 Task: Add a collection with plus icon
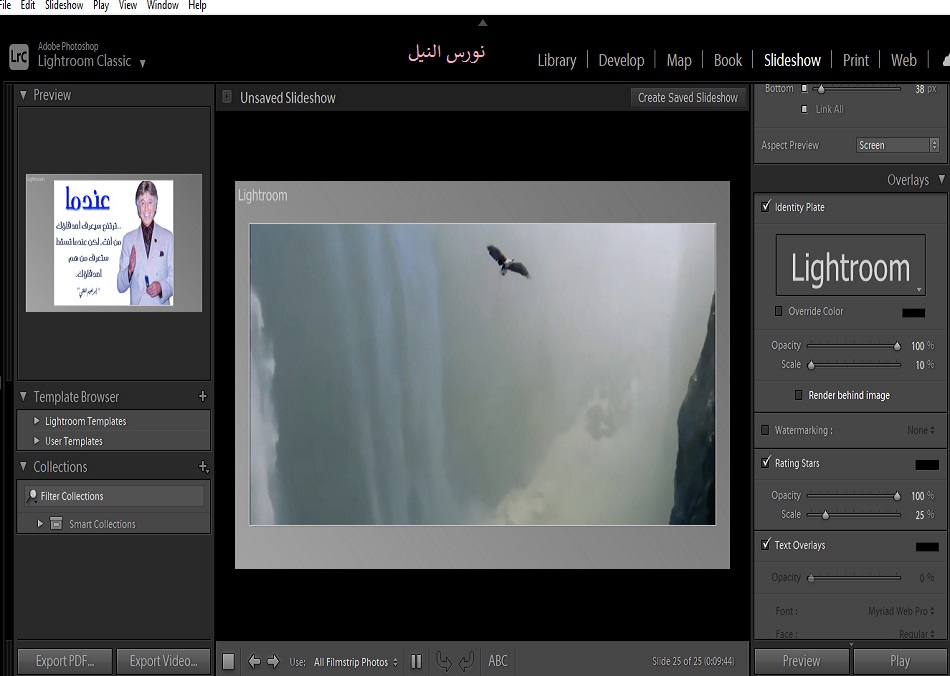click(x=203, y=467)
